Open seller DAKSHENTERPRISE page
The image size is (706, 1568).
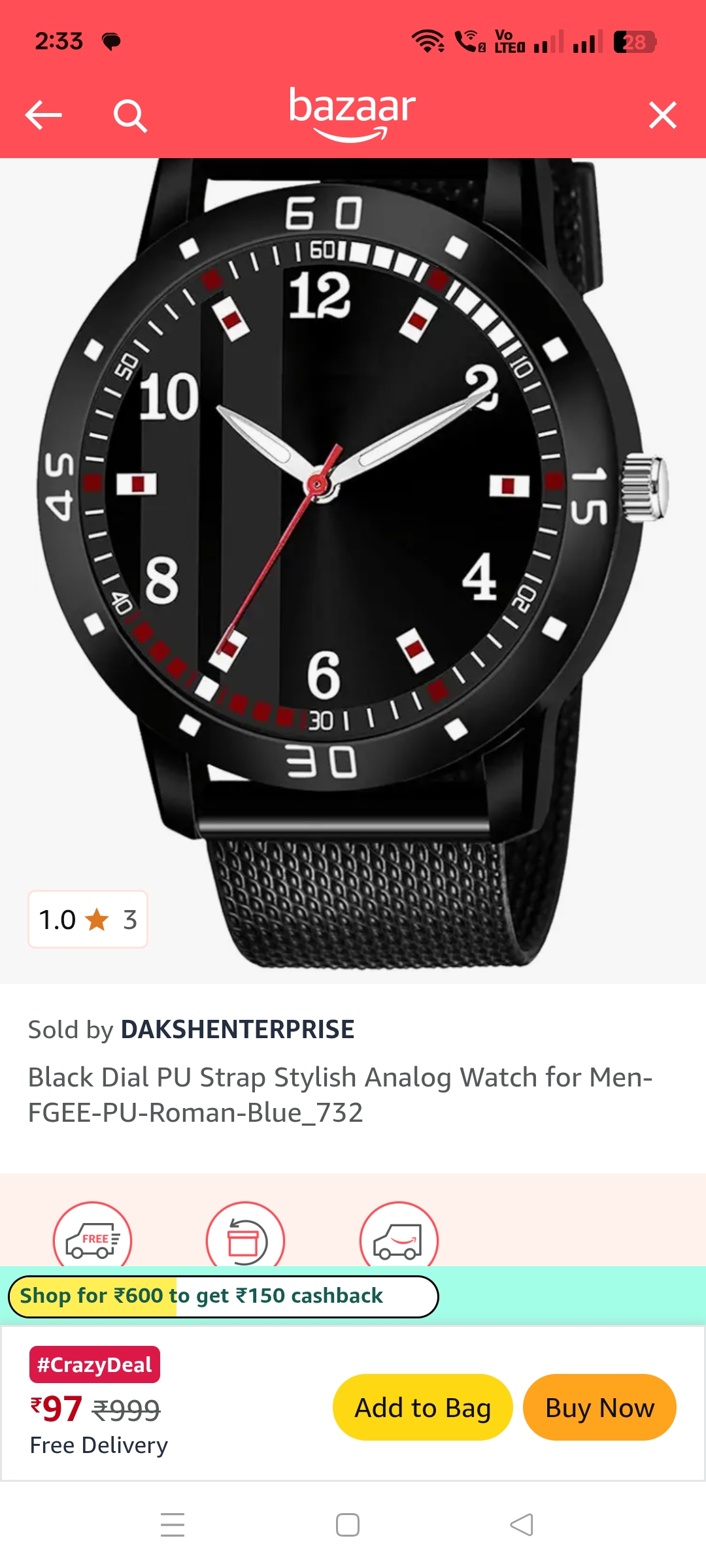point(237,1030)
